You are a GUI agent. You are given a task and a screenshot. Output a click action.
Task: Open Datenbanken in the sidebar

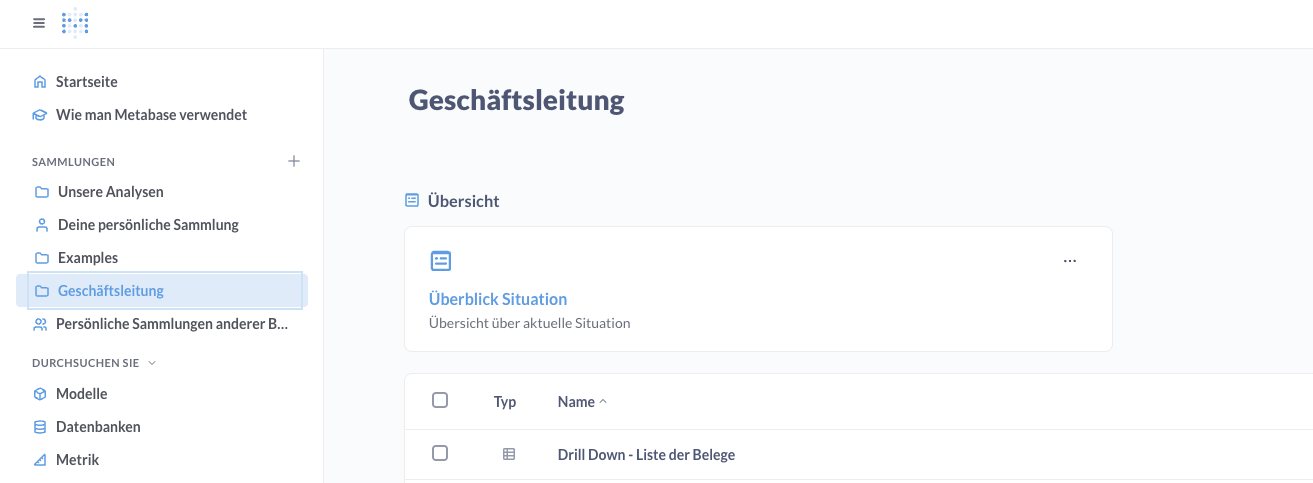98,427
